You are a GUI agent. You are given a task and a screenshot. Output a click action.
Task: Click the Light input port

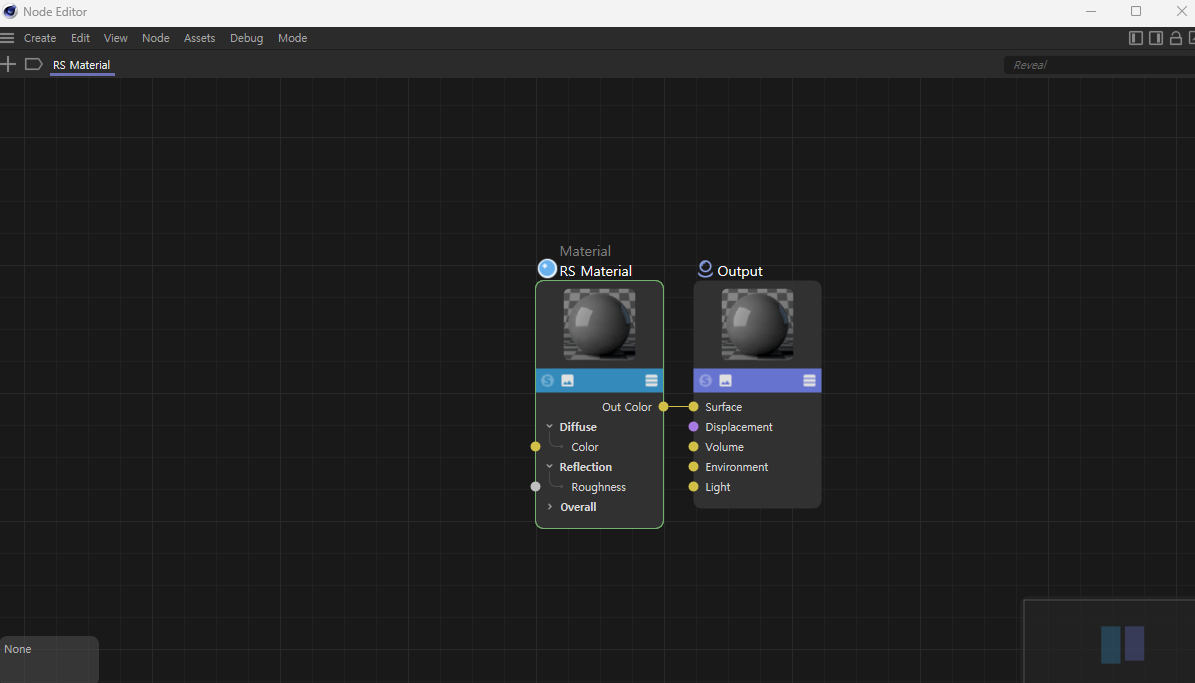pos(694,486)
